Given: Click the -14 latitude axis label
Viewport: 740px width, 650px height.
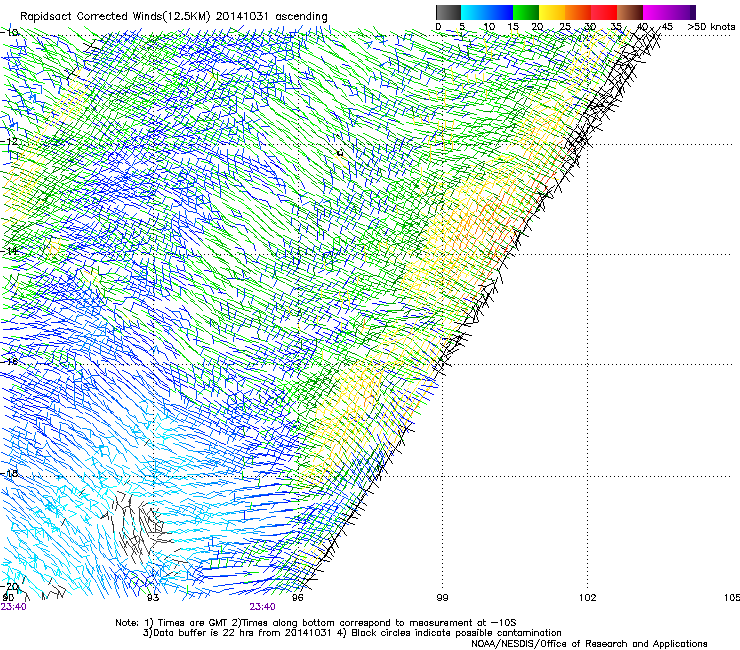Looking at the screenshot, I should pyautogui.click(x=10, y=251).
